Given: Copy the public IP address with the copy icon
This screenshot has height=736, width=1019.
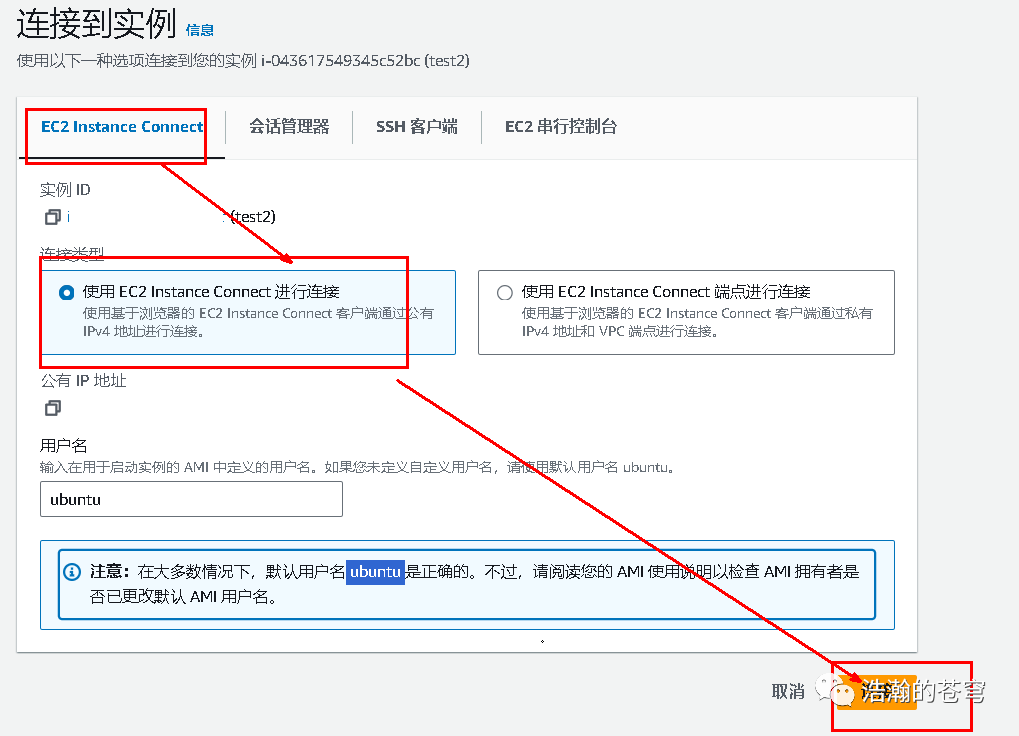Looking at the screenshot, I should [x=53, y=408].
